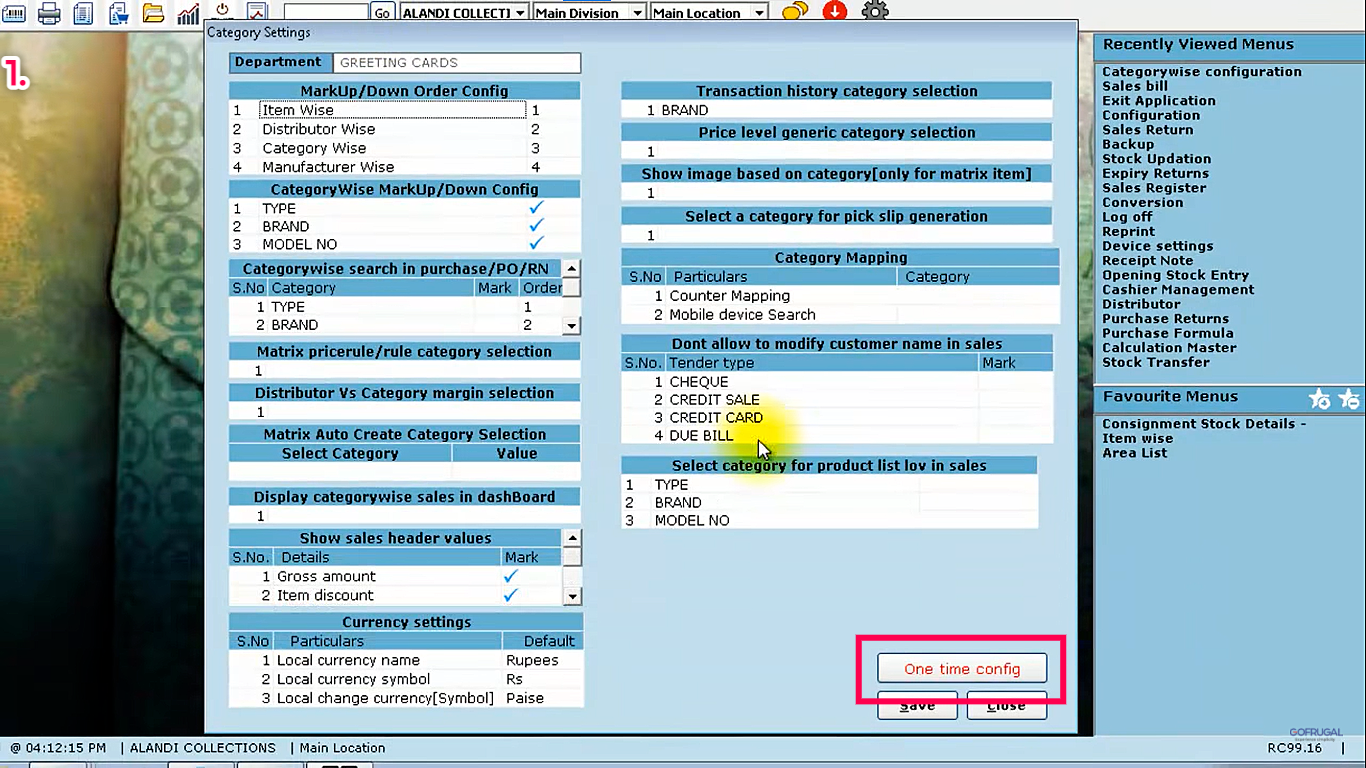Toggle the Item discount mark

point(511,595)
